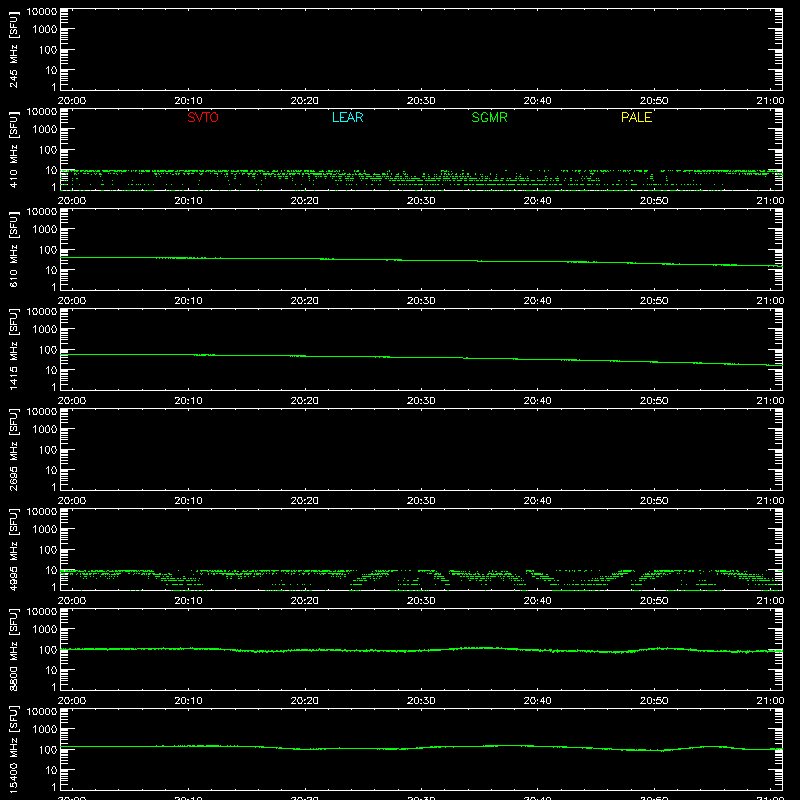The image size is (800, 800).
Task: Click the 100 y-axis label of 4995 MHz panel
Action: (x=48, y=550)
